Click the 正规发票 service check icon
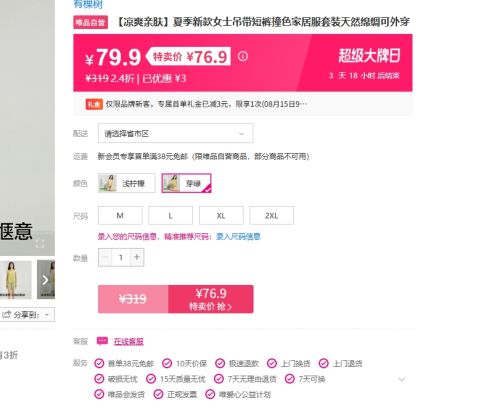Image resolution: width=500 pixels, height=412 pixels. tap(158, 394)
